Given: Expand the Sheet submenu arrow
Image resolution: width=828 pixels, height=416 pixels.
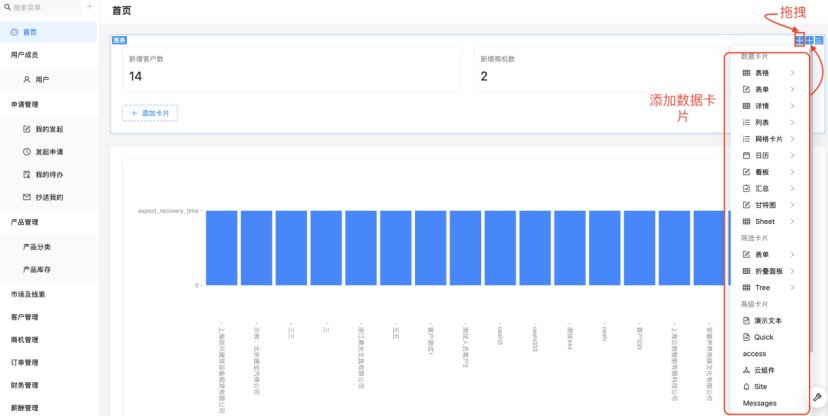Looking at the screenshot, I should point(792,221).
